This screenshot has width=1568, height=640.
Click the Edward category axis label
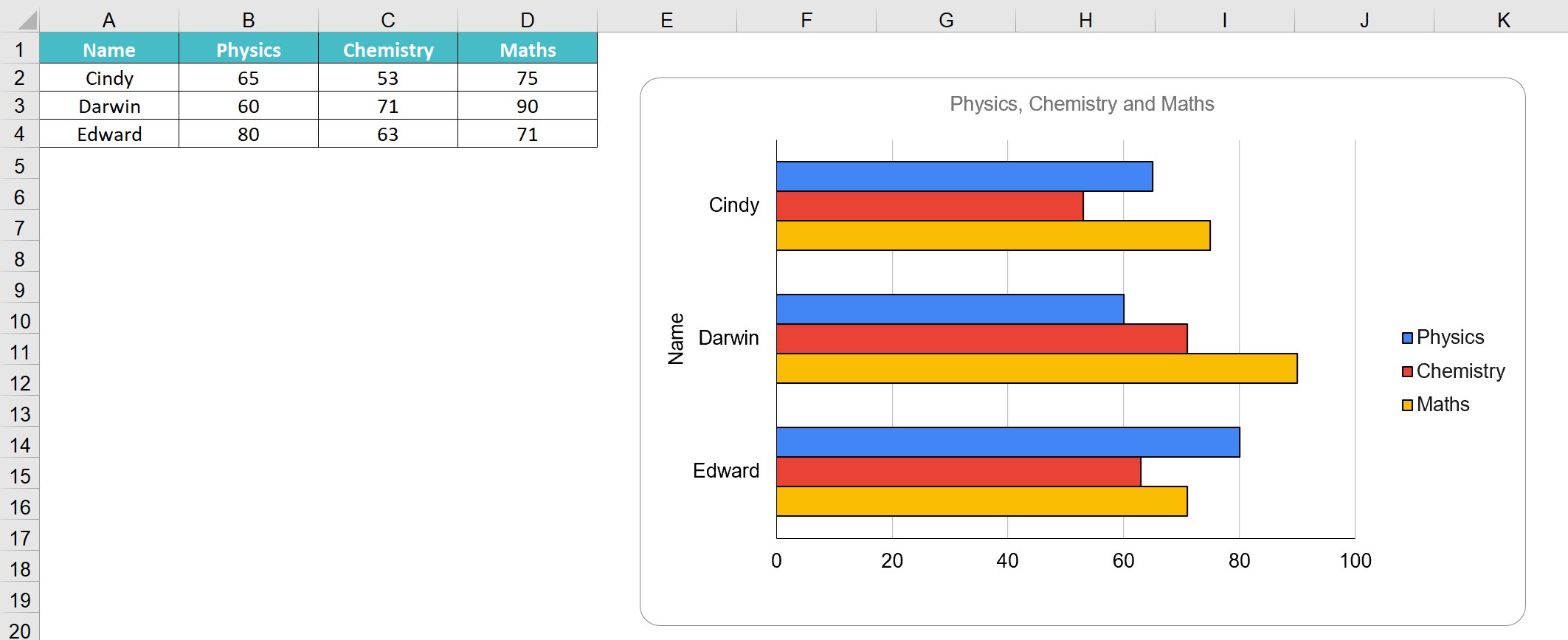click(x=726, y=471)
